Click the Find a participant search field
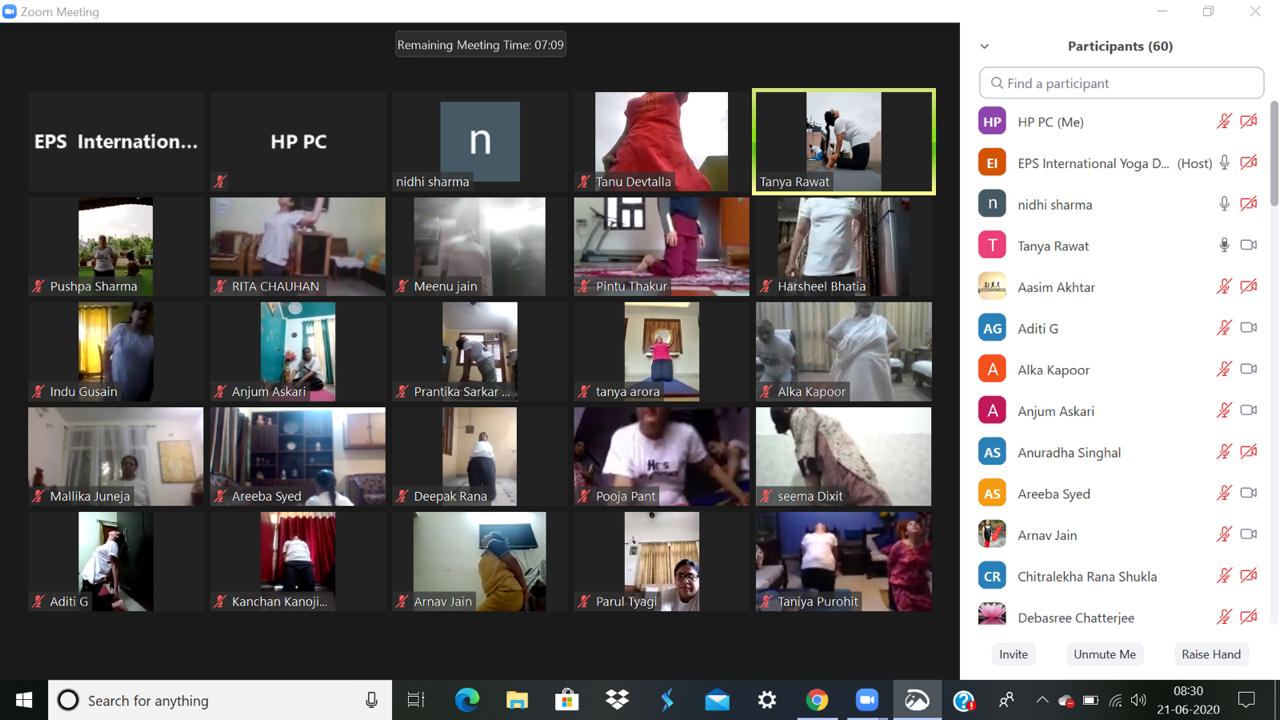 click(x=1121, y=83)
